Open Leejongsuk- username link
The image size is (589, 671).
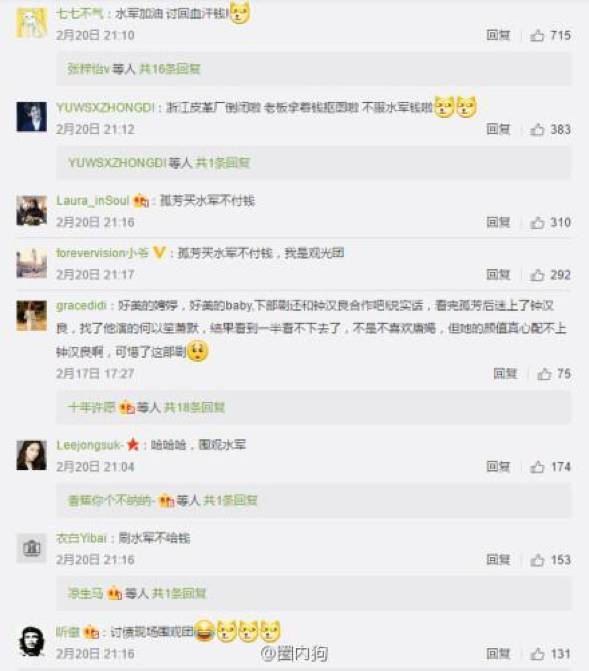(90, 445)
